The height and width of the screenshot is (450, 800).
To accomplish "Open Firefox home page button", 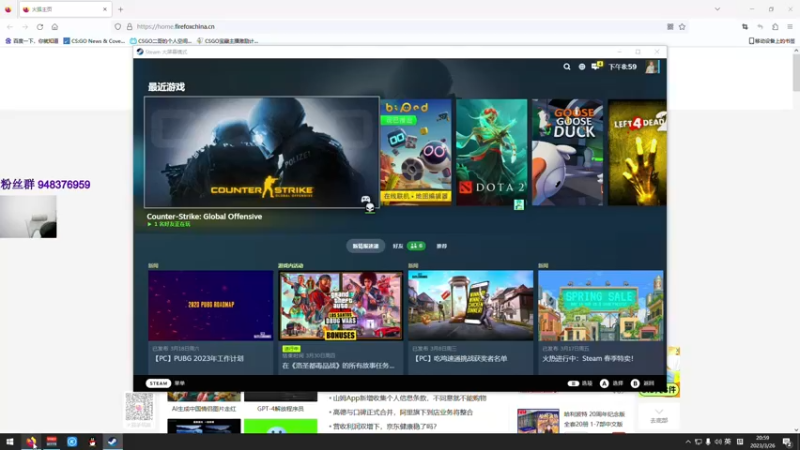I will point(55,27).
